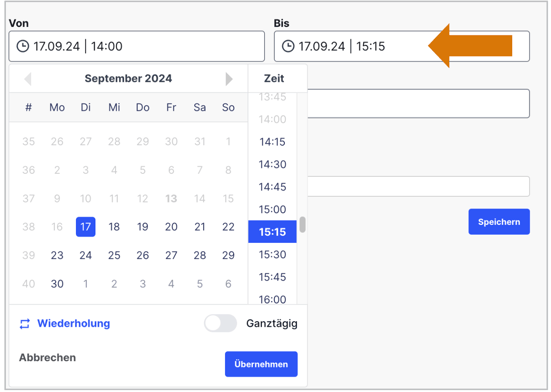Save the entry with Speichern

pyautogui.click(x=499, y=222)
